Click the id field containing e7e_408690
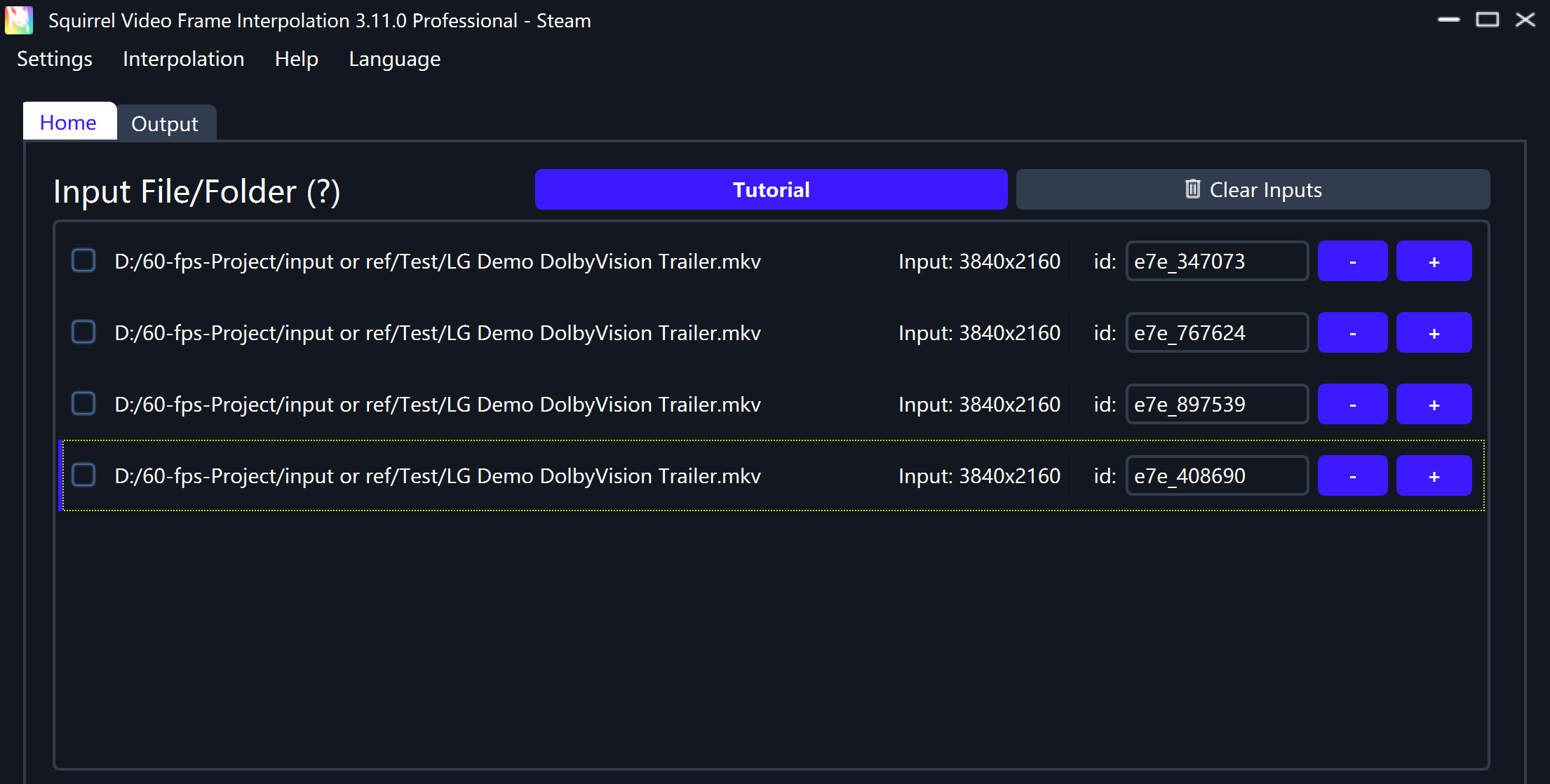 tap(1216, 475)
